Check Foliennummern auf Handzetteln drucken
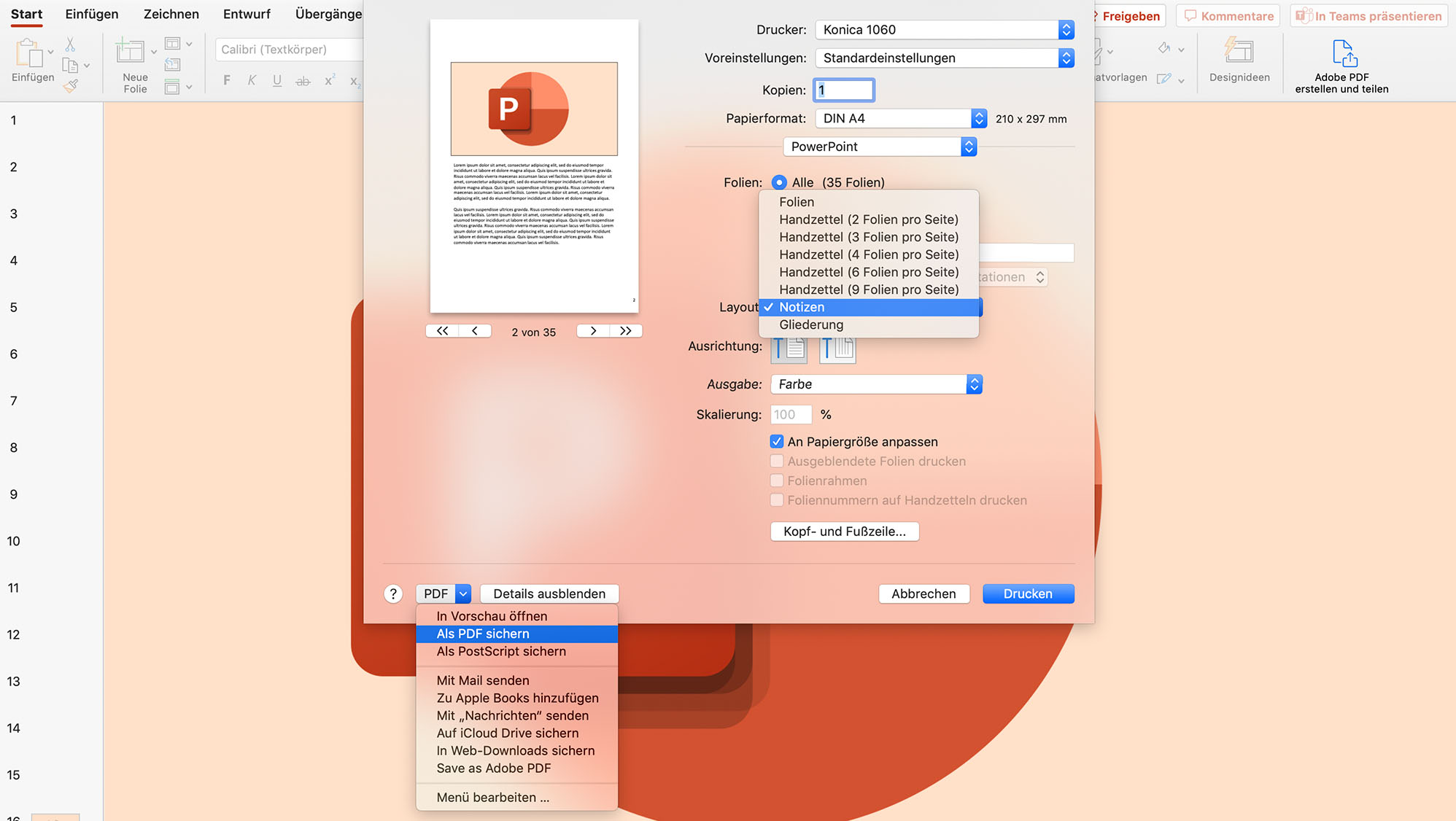Viewport: 1456px width, 821px height. [777, 500]
